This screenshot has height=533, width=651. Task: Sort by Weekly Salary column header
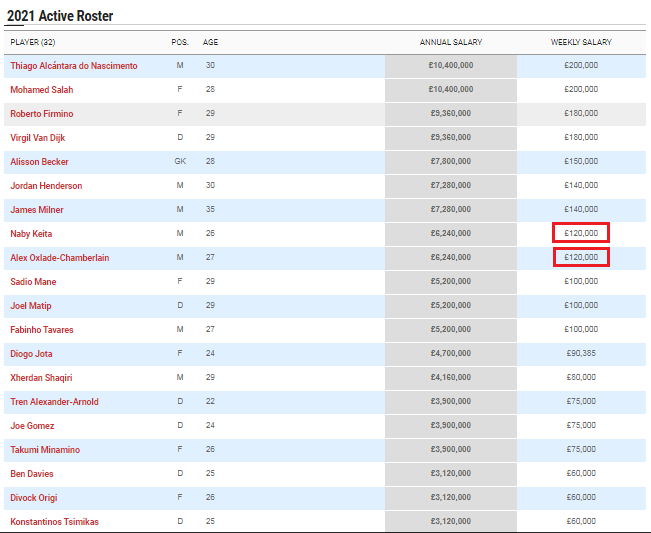[581, 42]
